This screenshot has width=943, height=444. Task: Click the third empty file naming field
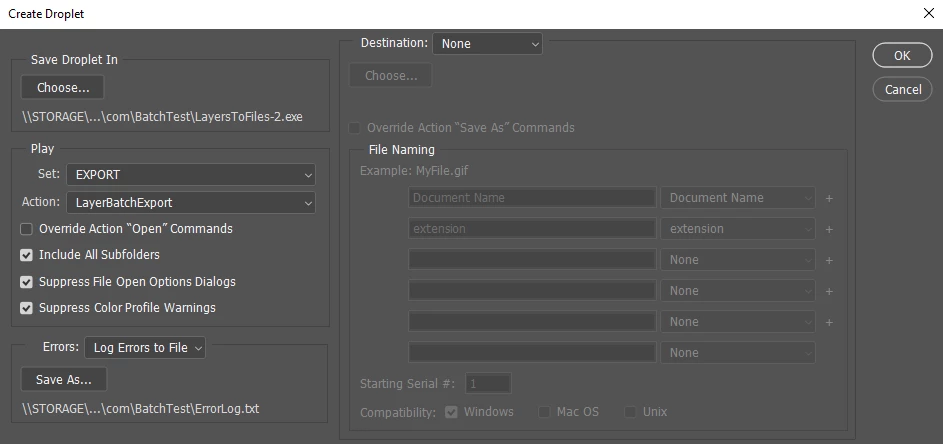pyautogui.click(x=532, y=260)
